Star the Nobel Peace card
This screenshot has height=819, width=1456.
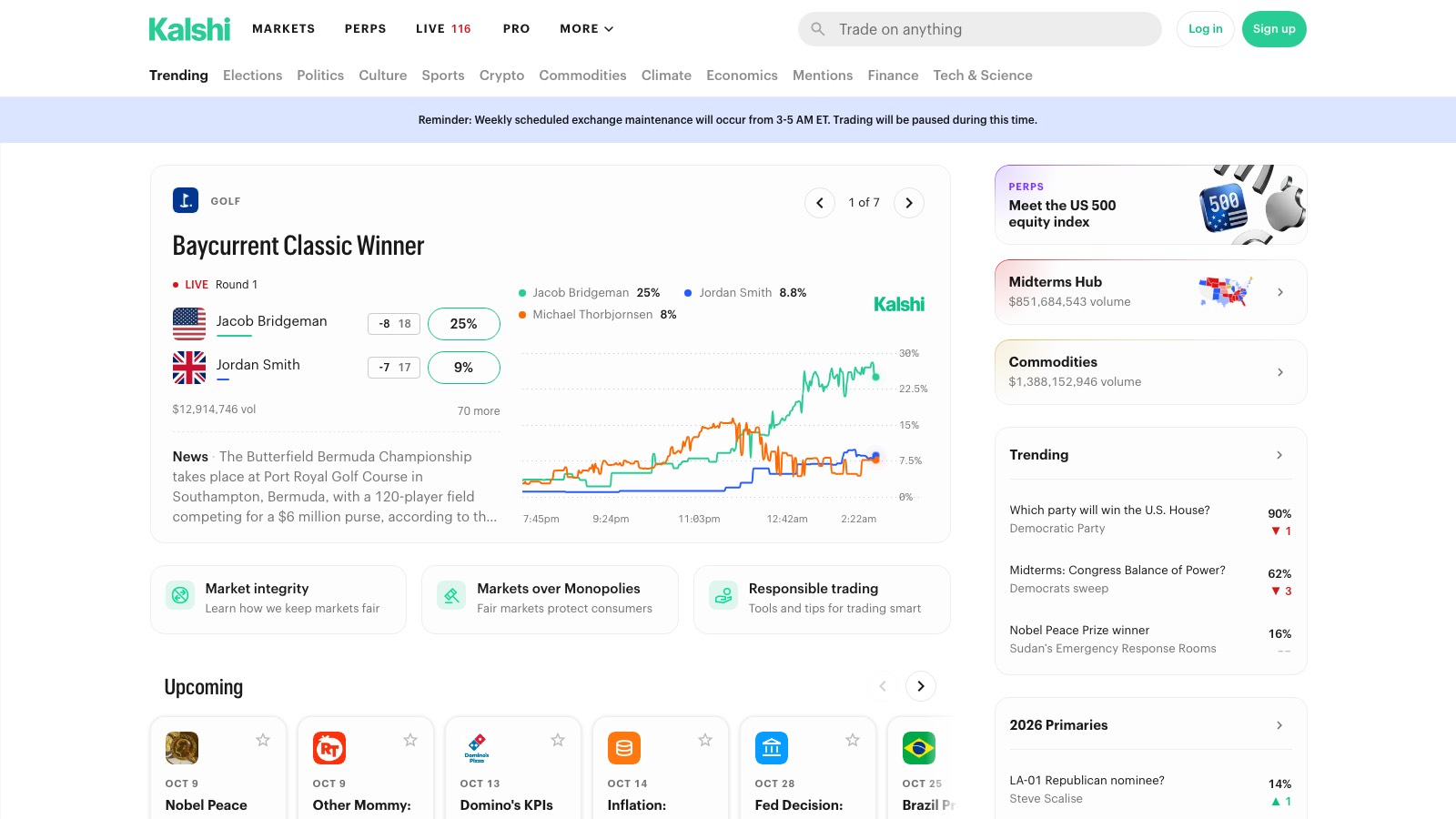(263, 740)
